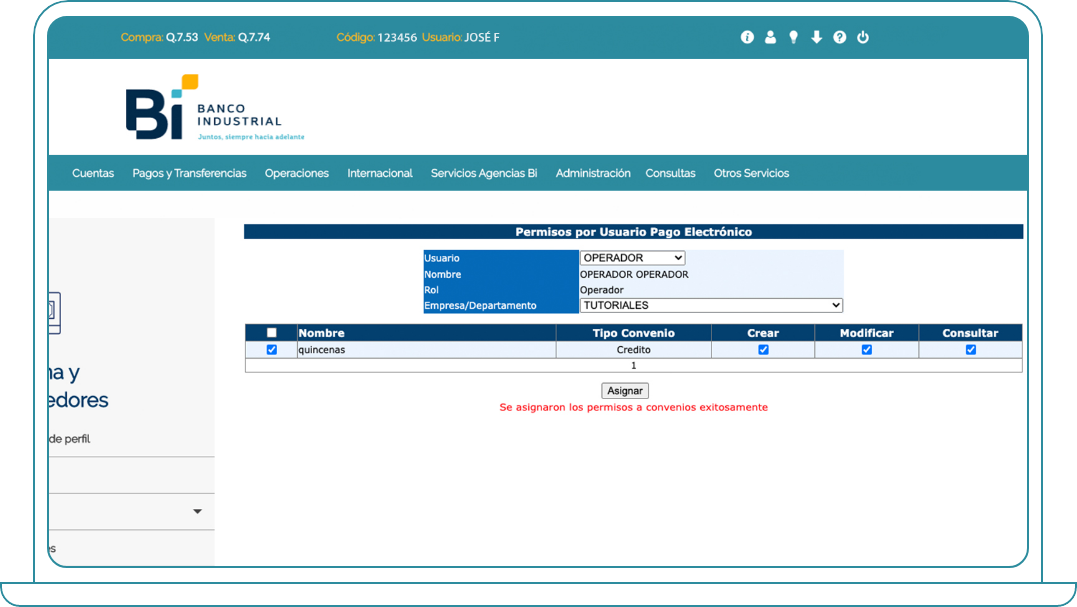Click the Compra rate Q.7.53
This screenshot has height=607, width=1077.
[x=159, y=37]
